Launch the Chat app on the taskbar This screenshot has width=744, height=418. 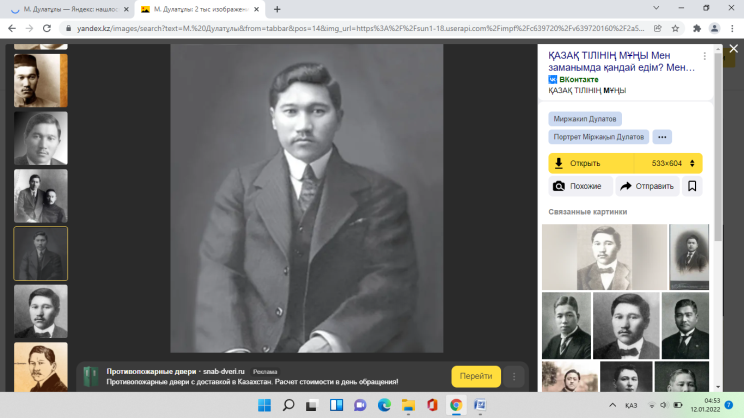click(x=360, y=405)
